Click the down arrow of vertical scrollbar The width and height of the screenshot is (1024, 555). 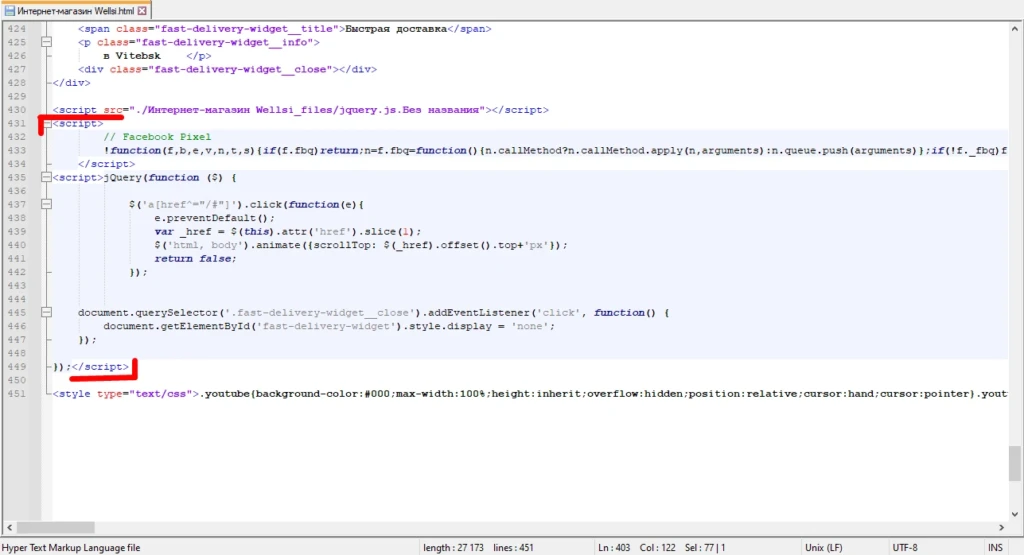[x=1014, y=514]
